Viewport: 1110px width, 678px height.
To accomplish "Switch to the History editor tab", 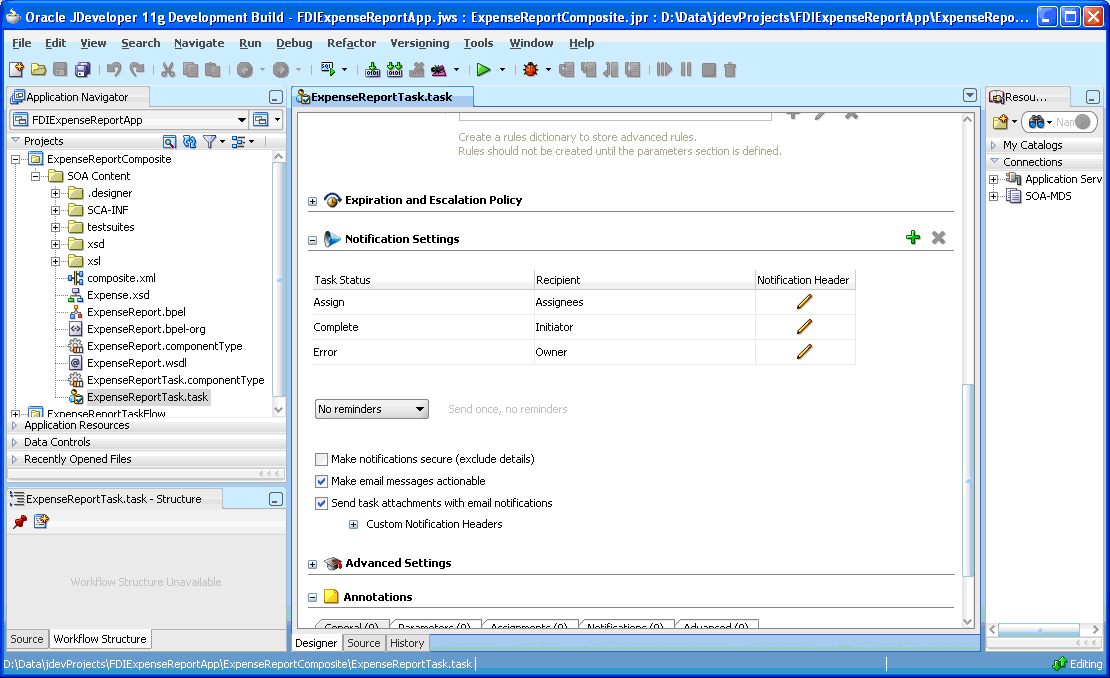I will click(407, 643).
